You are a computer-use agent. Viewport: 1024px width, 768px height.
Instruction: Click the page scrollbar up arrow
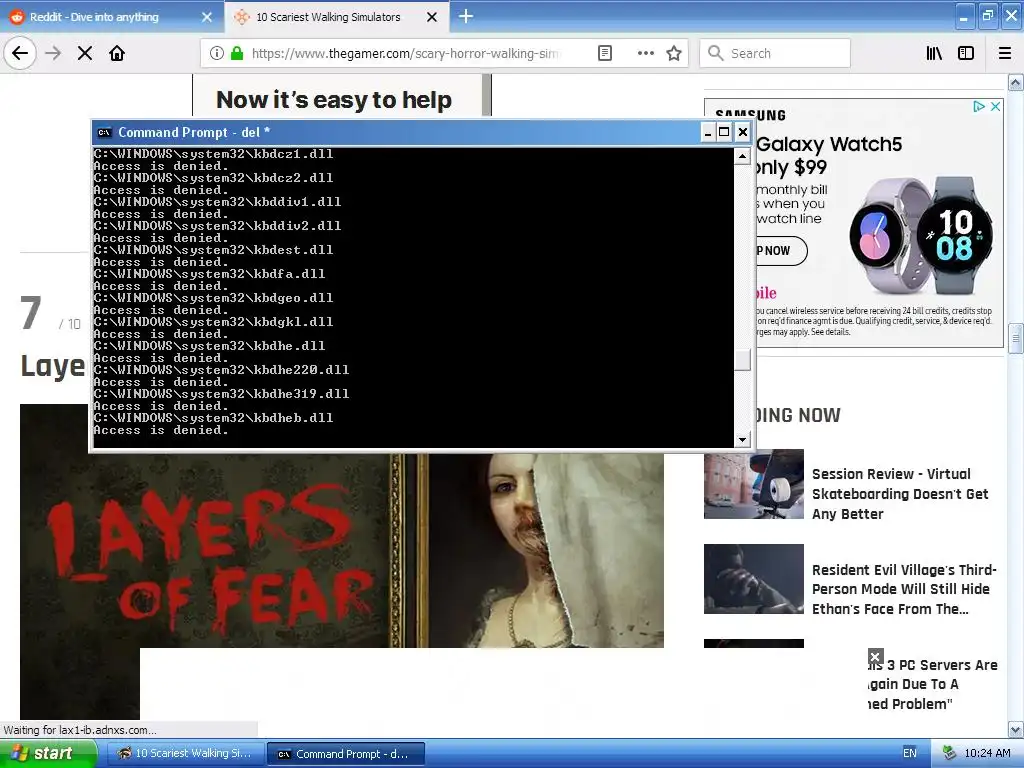click(x=1016, y=82)
